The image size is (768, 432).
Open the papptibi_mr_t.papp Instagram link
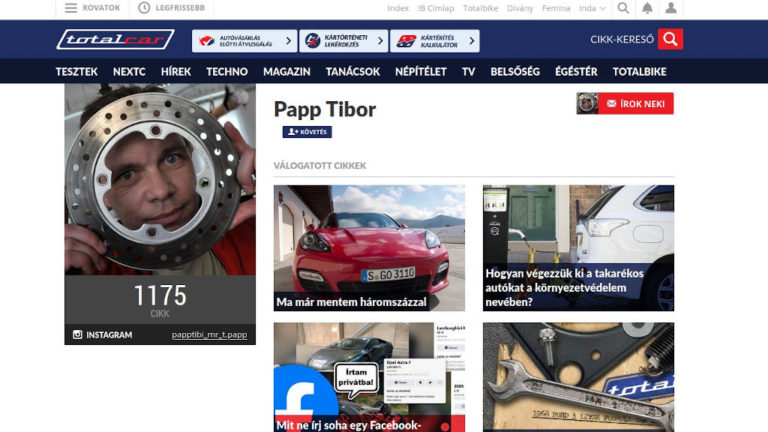coord(209,335)
